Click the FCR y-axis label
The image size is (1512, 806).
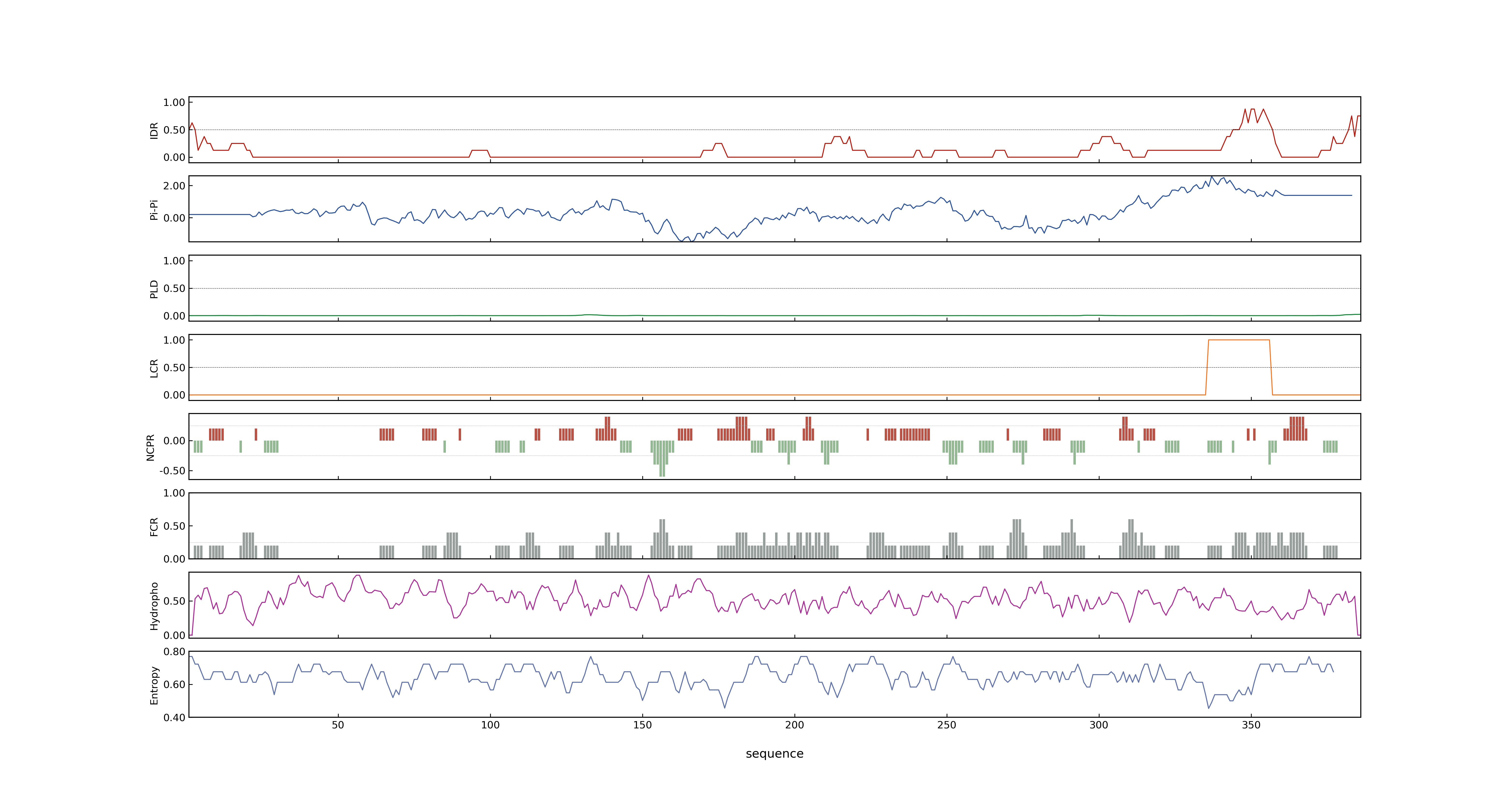tap(154, 527)
